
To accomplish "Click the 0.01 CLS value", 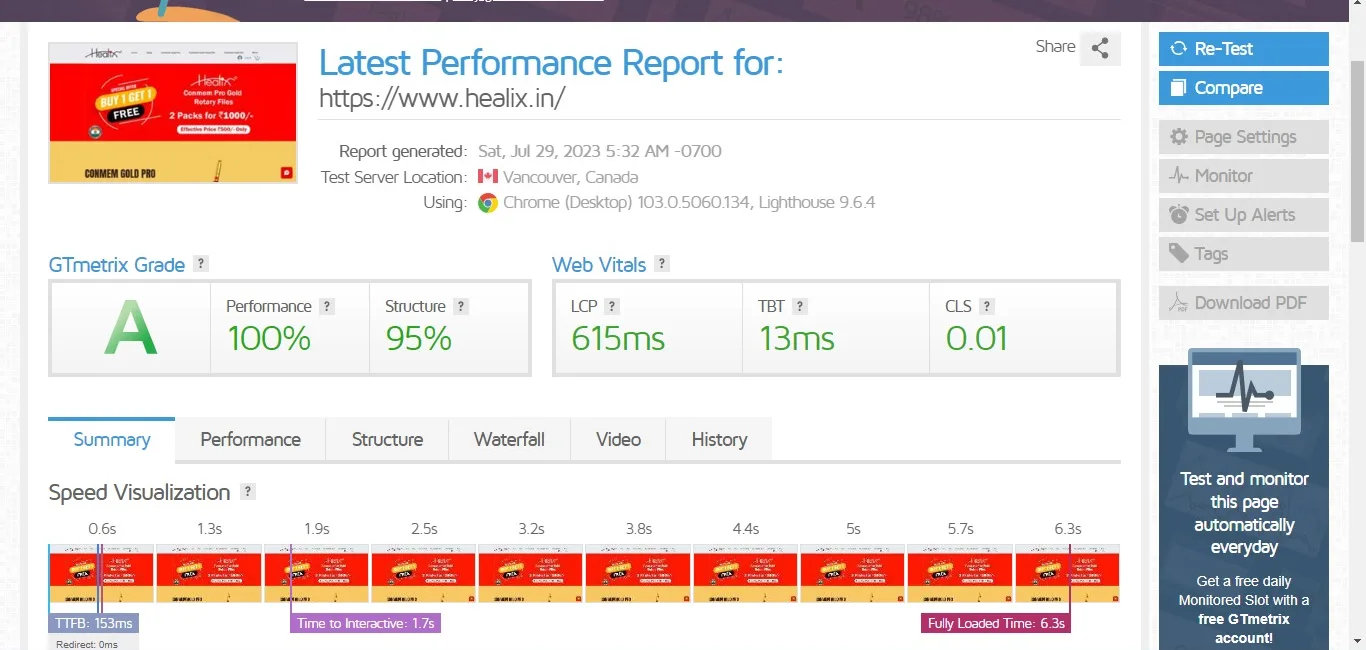I will click(x=977, y=339).
